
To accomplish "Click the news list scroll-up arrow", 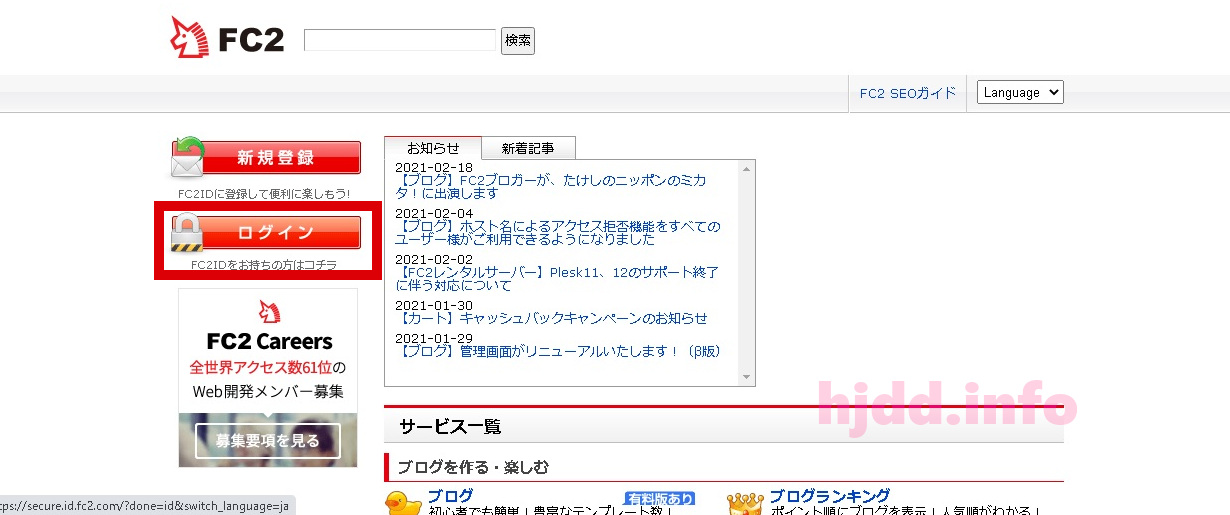I will (x=746, y=169).
